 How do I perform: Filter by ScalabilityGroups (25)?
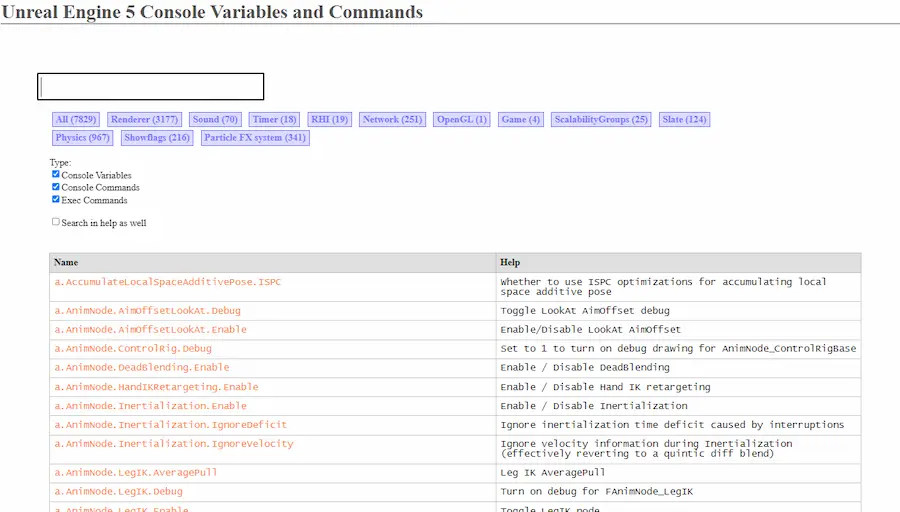pos(601,119)
